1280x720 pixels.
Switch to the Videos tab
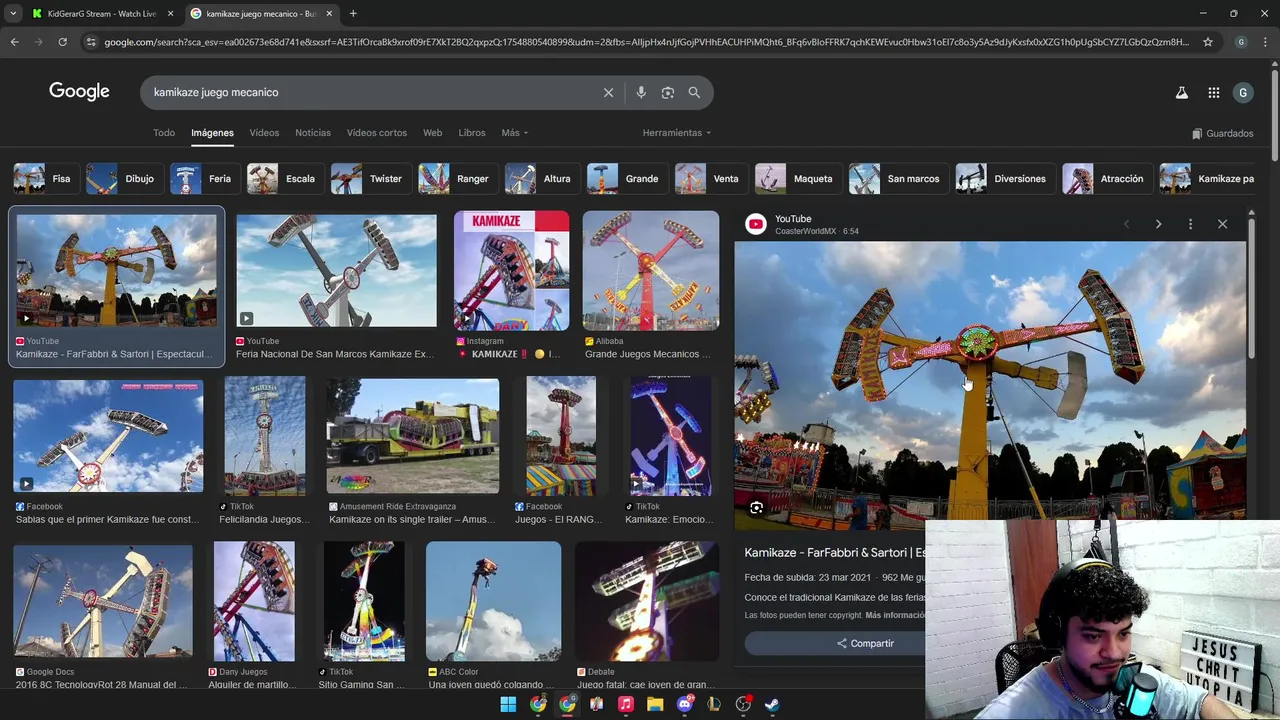point(264,133)
